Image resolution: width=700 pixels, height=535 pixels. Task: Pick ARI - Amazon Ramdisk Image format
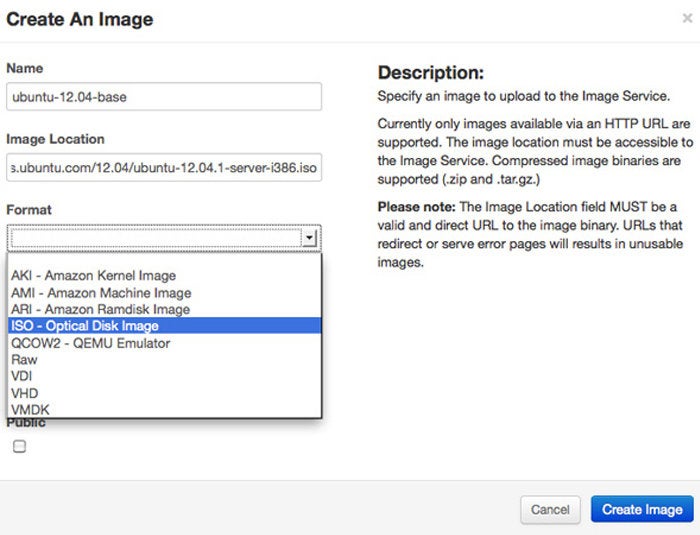pyautogui.click(x=164, y=309)
